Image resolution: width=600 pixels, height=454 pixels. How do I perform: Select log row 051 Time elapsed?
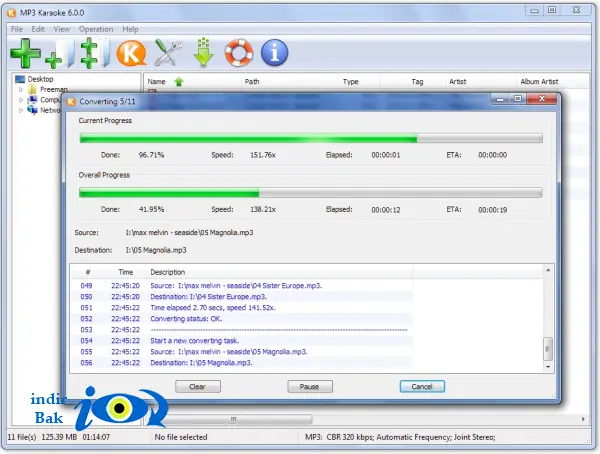pyautogui.click(x=242, y=308)
